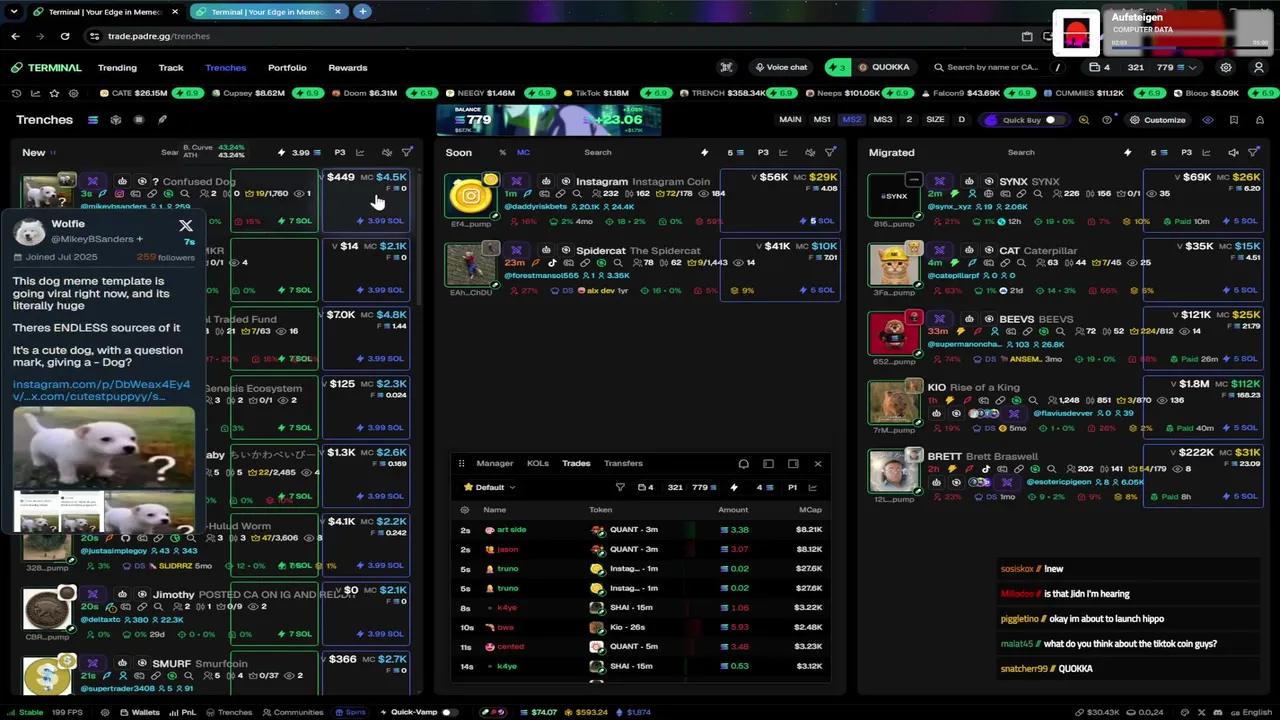
Task: Open the Trending tab
Action: tap(117, 68)
